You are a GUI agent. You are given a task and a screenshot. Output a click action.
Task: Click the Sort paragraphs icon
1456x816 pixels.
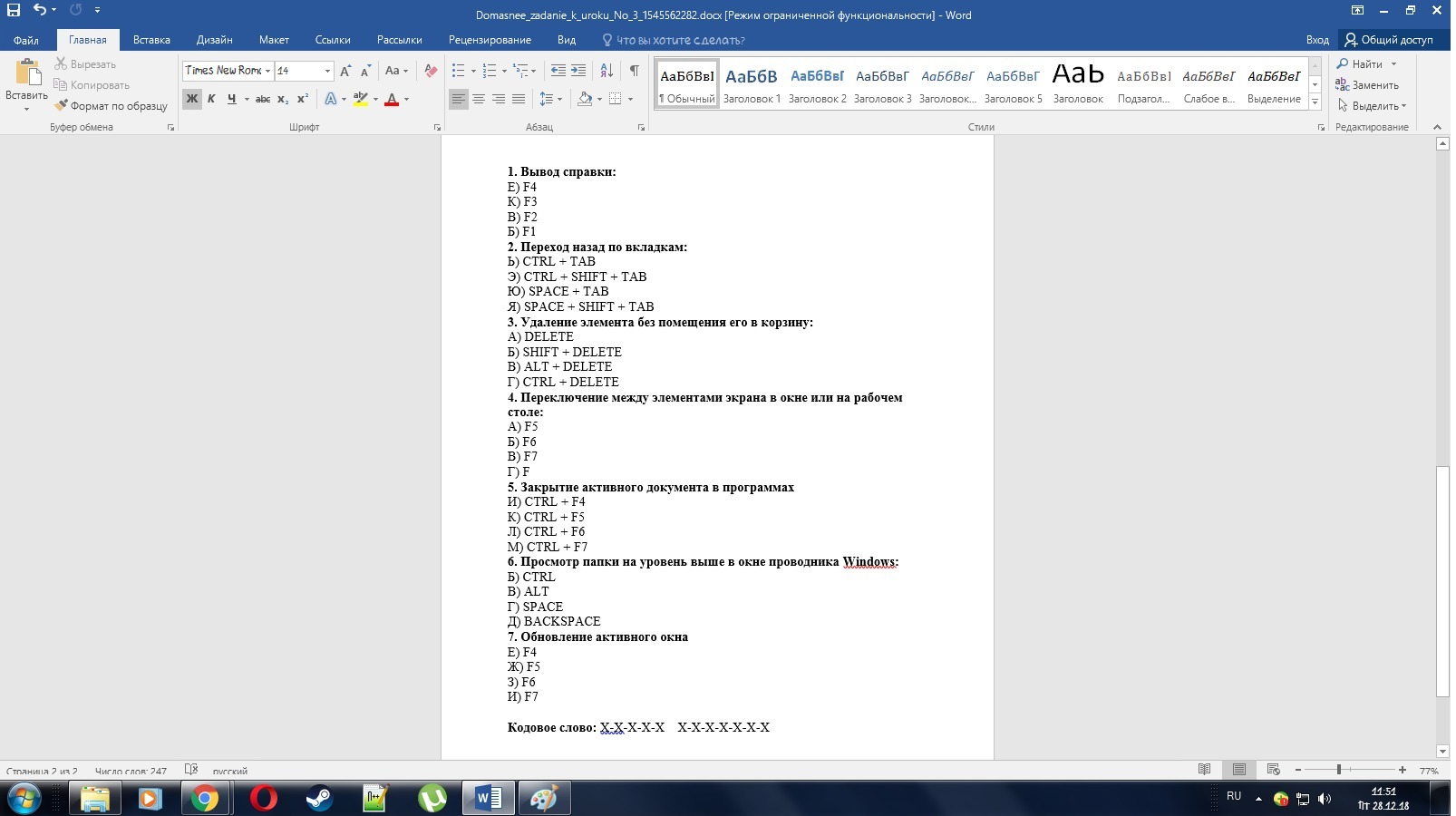click(607, 71)
